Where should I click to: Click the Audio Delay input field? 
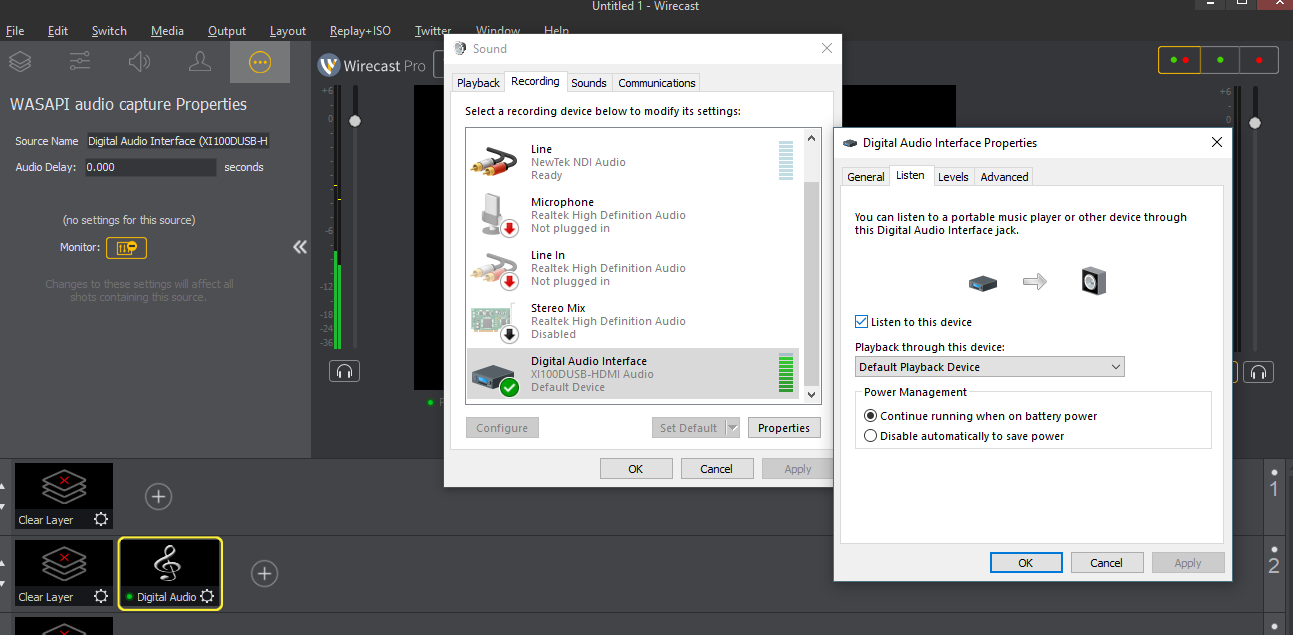[150, 167]
